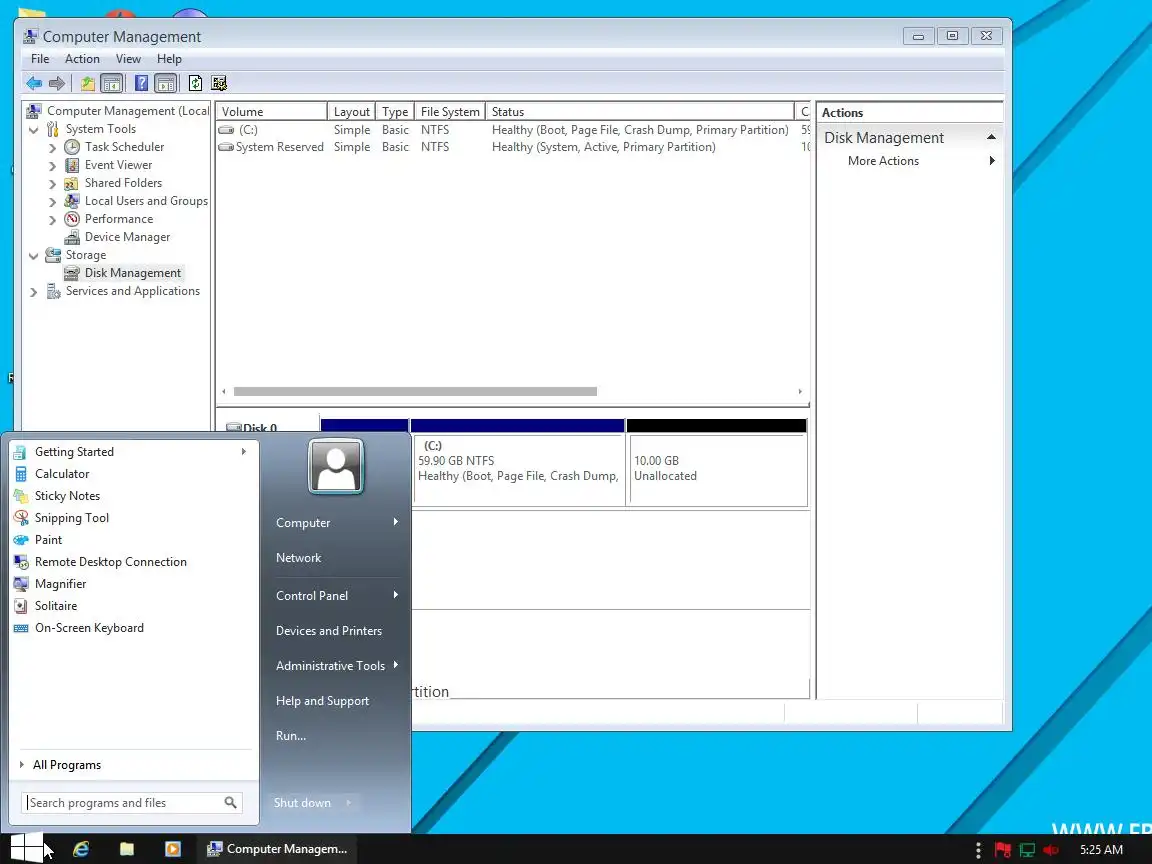
Task: Open Paint from Start menu
Action: 48,540
